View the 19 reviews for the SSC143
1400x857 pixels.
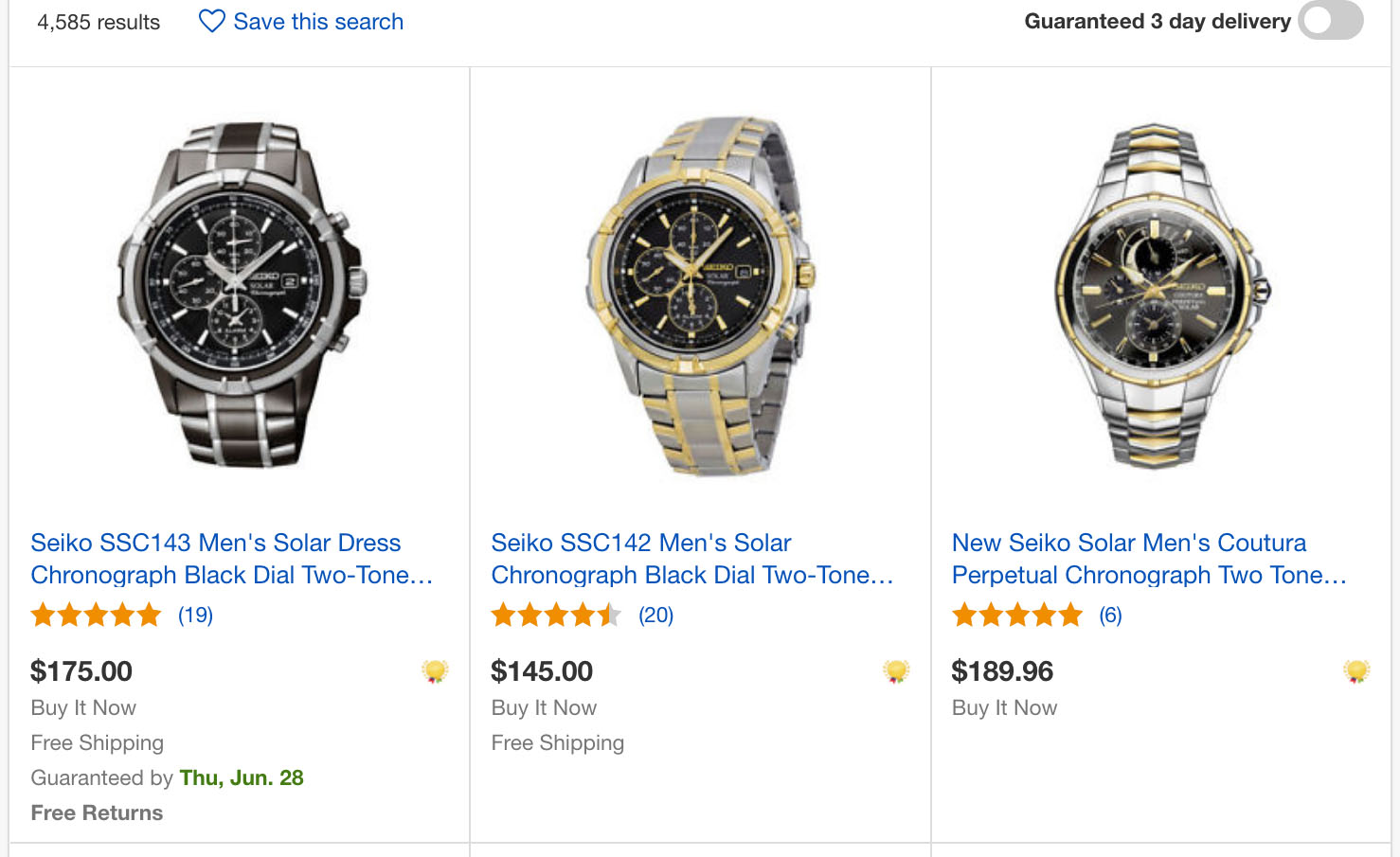[x=195, y=616]
